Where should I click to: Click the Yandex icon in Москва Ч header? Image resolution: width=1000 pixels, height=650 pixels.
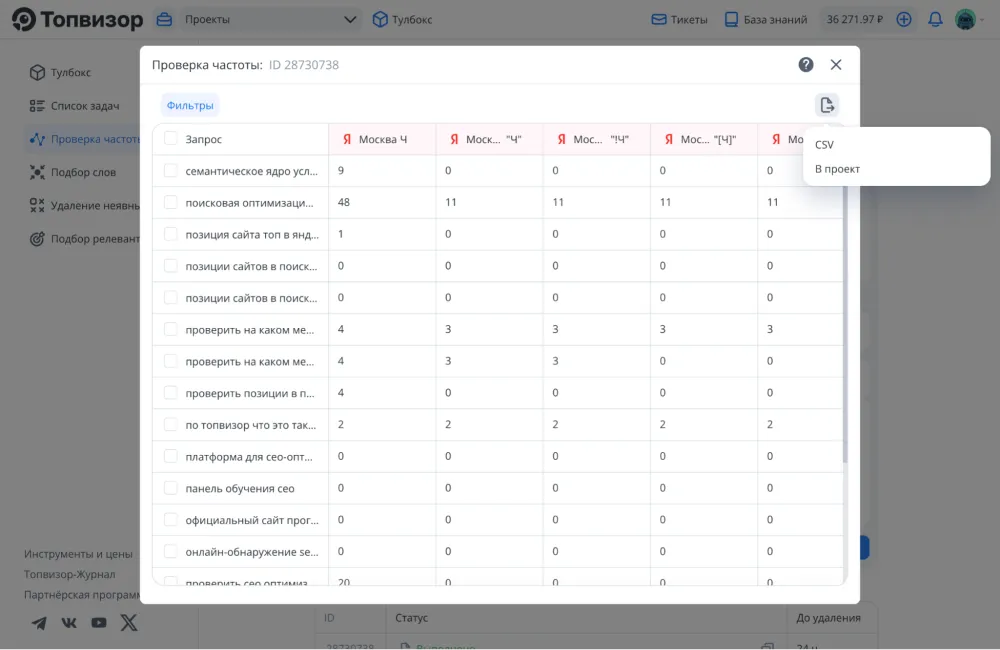click(x=347, y=139)
